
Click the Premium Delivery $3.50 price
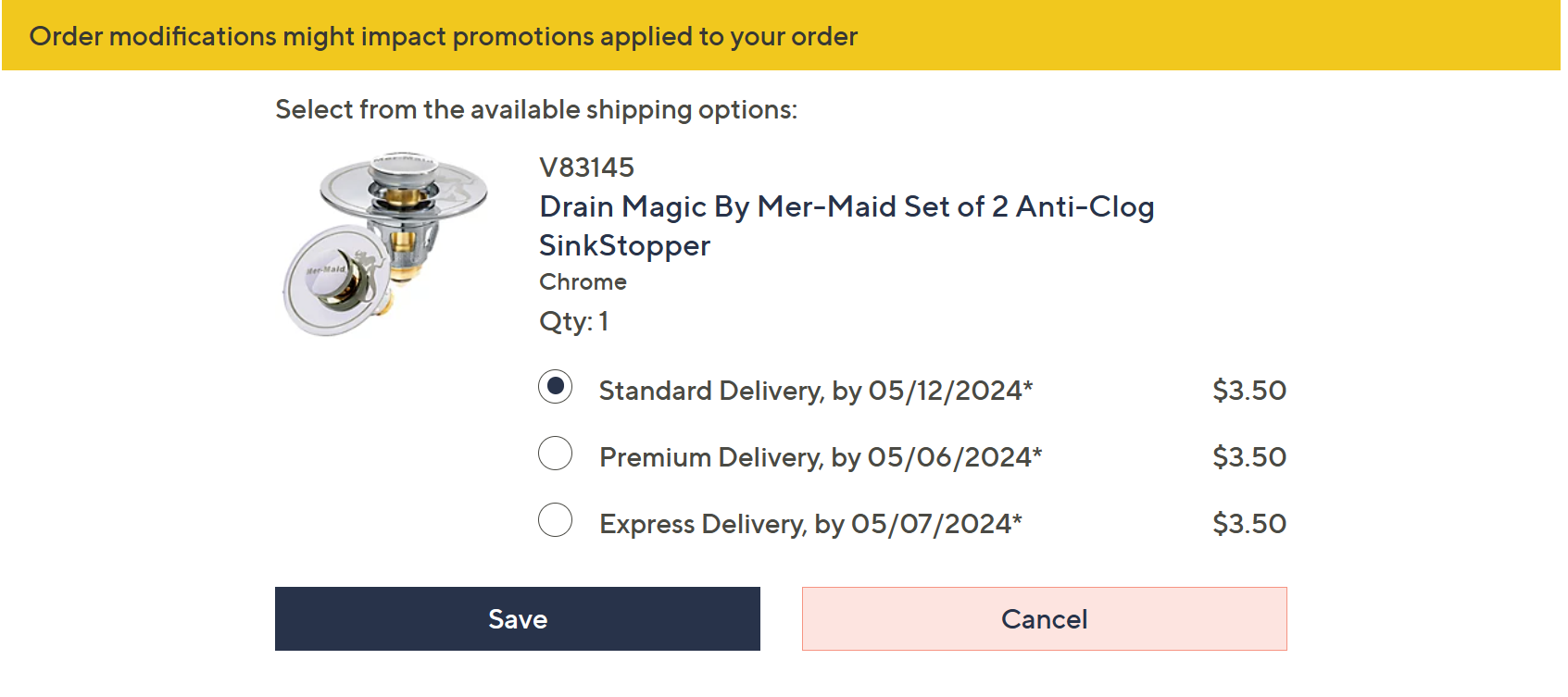pos(1248,457)
